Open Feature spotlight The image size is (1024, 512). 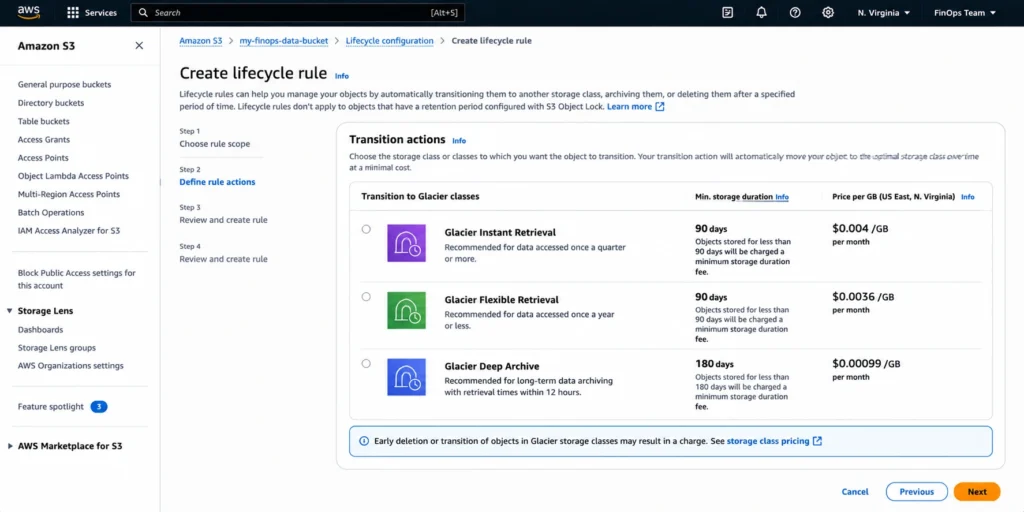[x=51, y=407]
